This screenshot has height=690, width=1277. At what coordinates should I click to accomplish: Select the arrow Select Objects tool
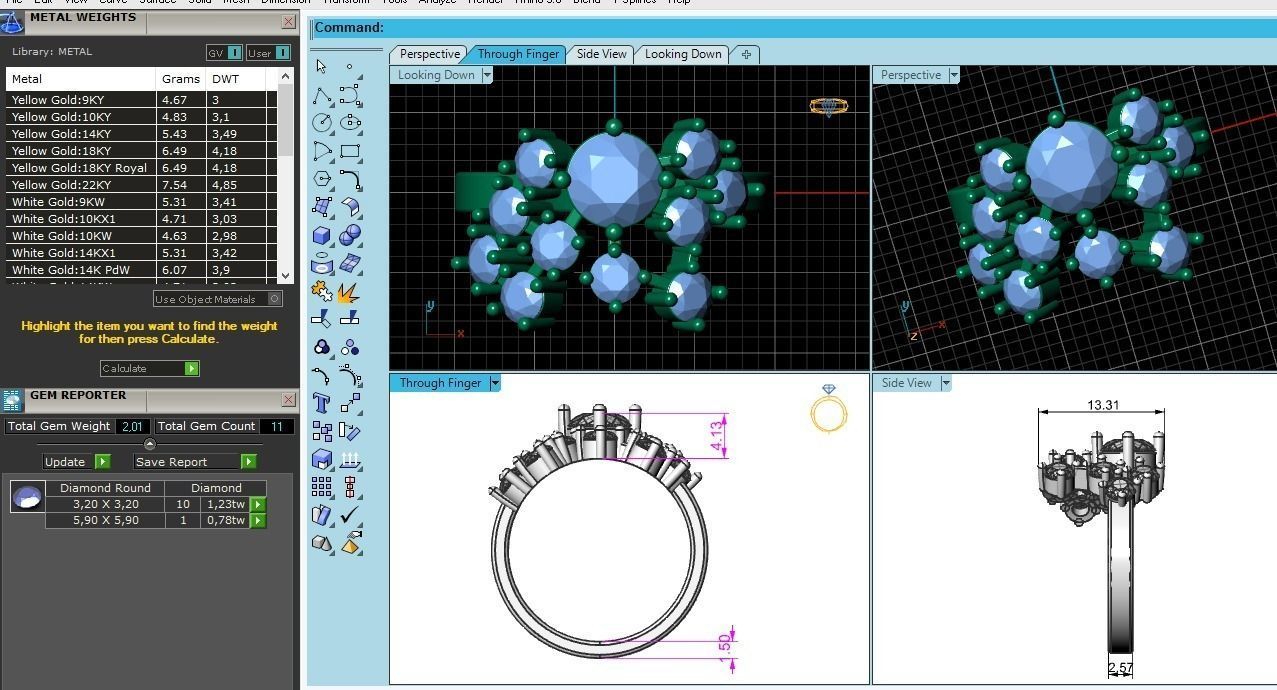click(x=321, y=66)
